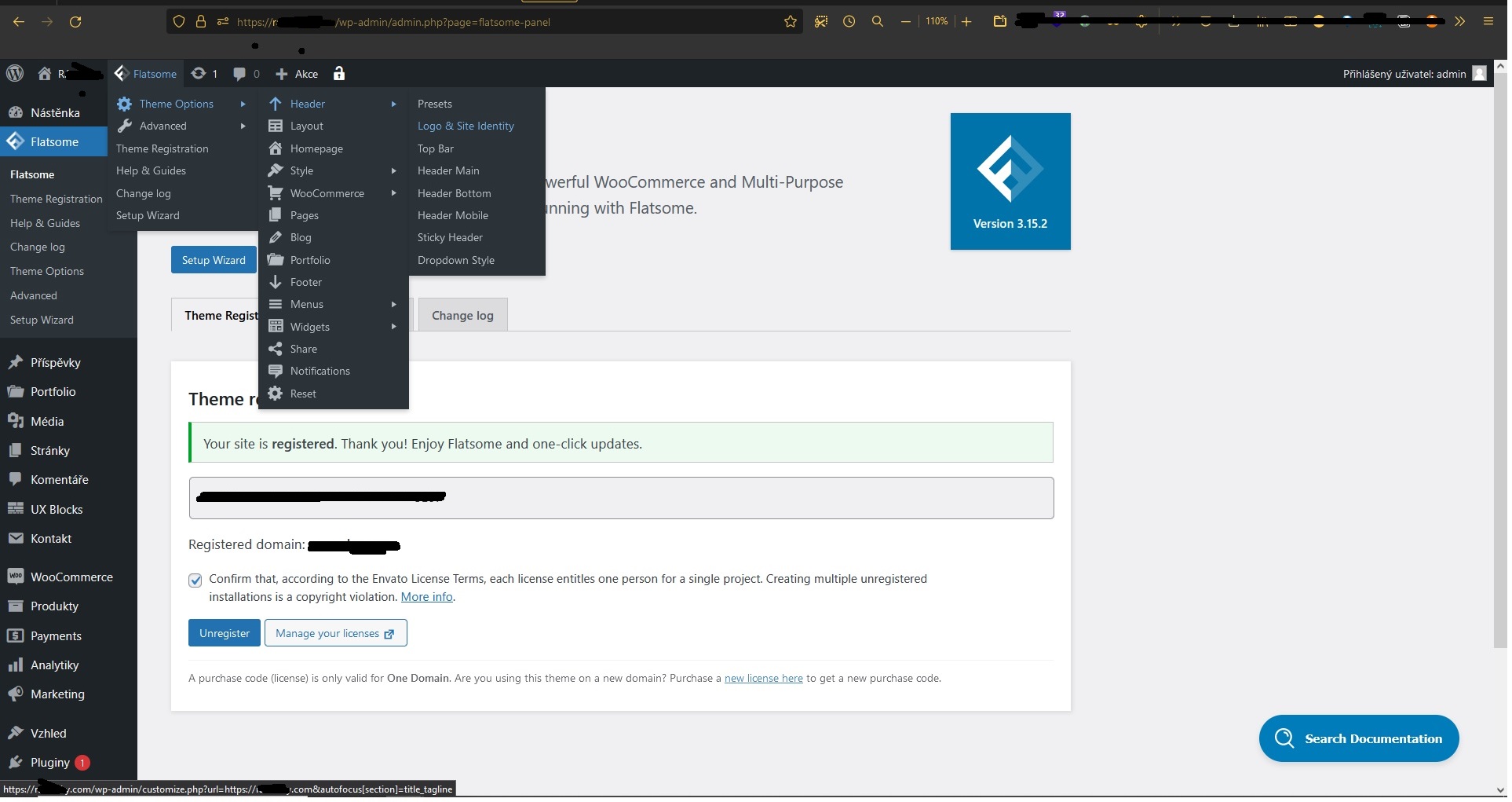This screenshot has width=1512, height=802.
Task: Select Blog theme option
Action: [333, 237]
